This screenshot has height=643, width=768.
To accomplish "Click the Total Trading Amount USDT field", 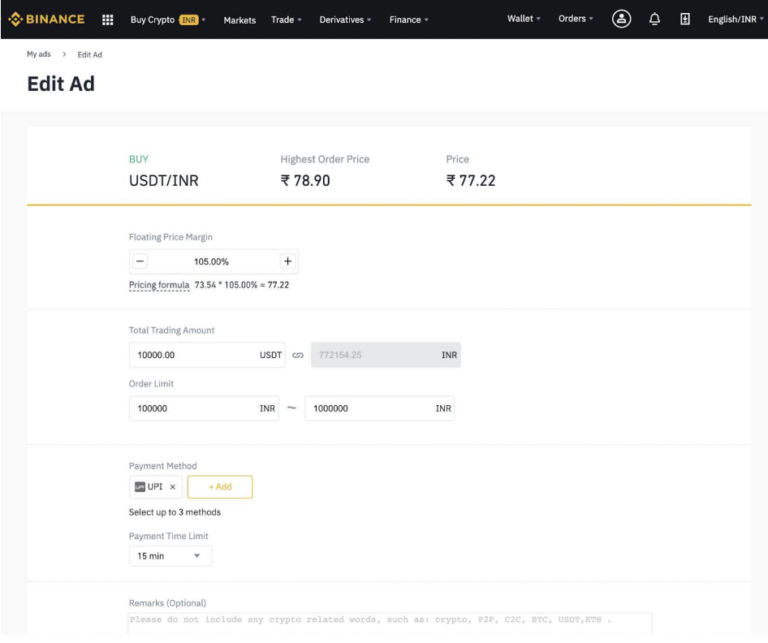I will tap(207, 356).
